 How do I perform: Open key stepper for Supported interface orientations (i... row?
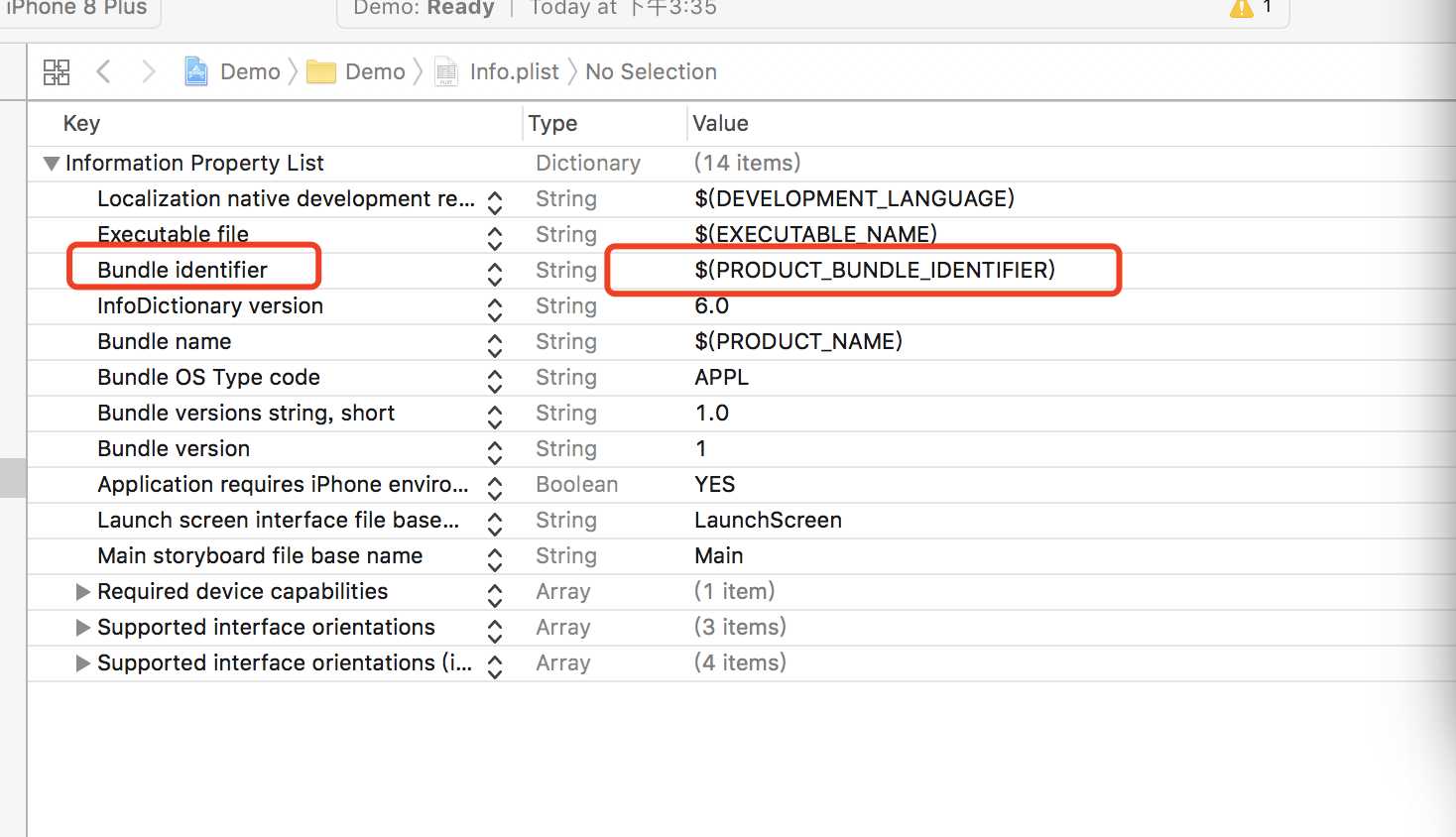click(x=495, y=666)
